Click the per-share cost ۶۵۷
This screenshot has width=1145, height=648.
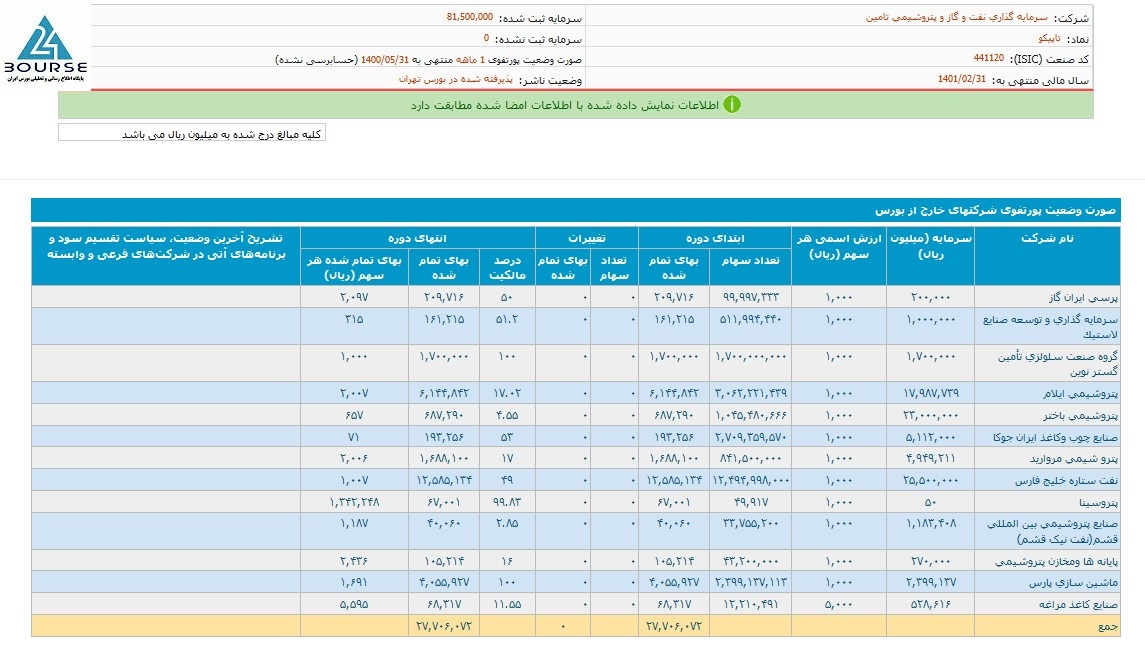[354, 414]
